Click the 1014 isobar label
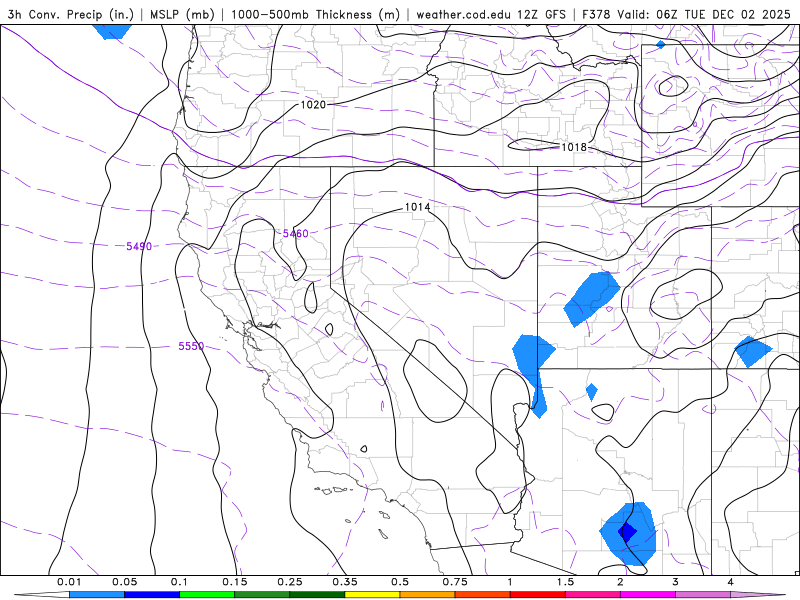The height and width of the screenshot is (600, 800). (417, 207)
